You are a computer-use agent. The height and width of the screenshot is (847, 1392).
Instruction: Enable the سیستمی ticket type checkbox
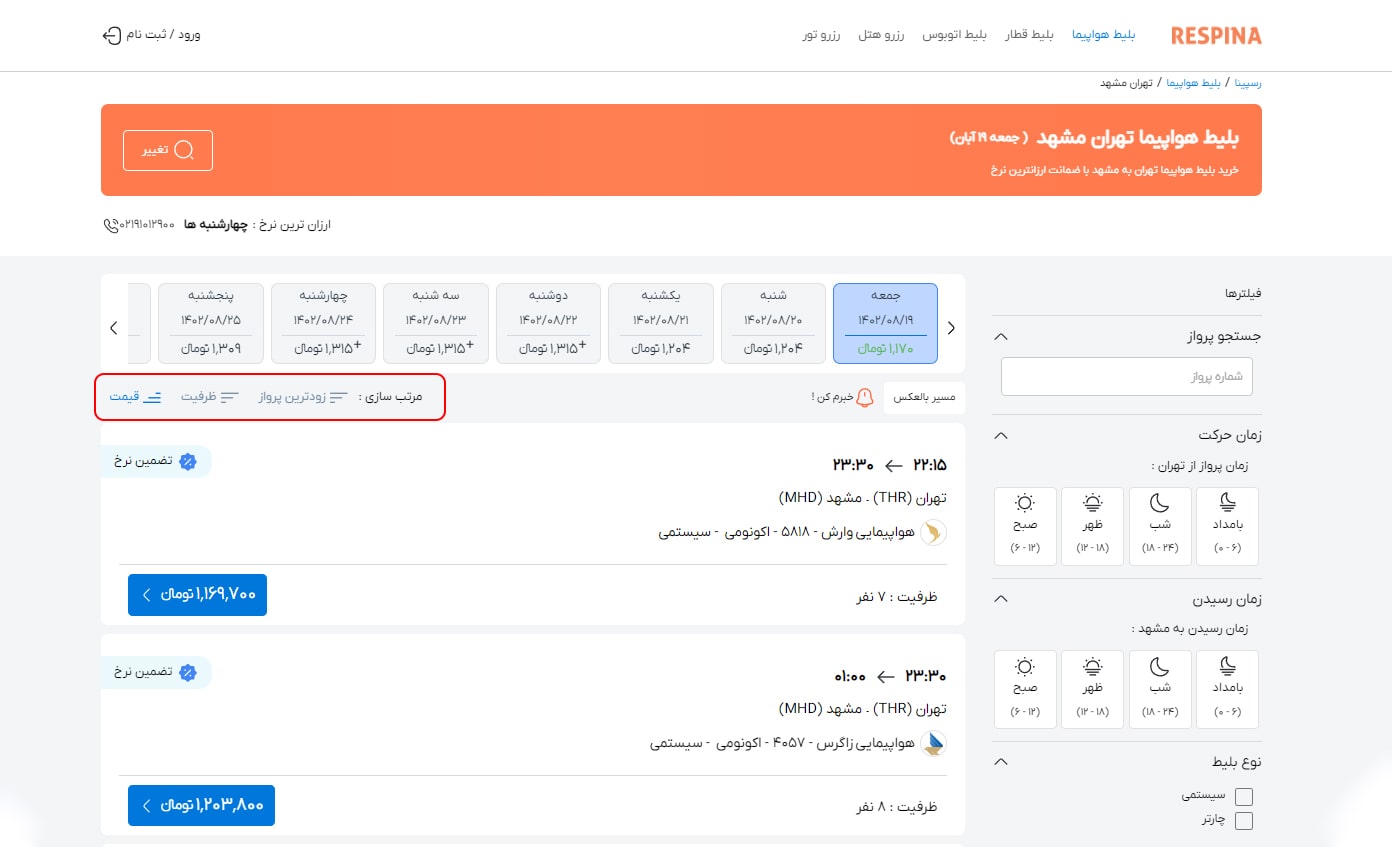tap(1243, 796)
